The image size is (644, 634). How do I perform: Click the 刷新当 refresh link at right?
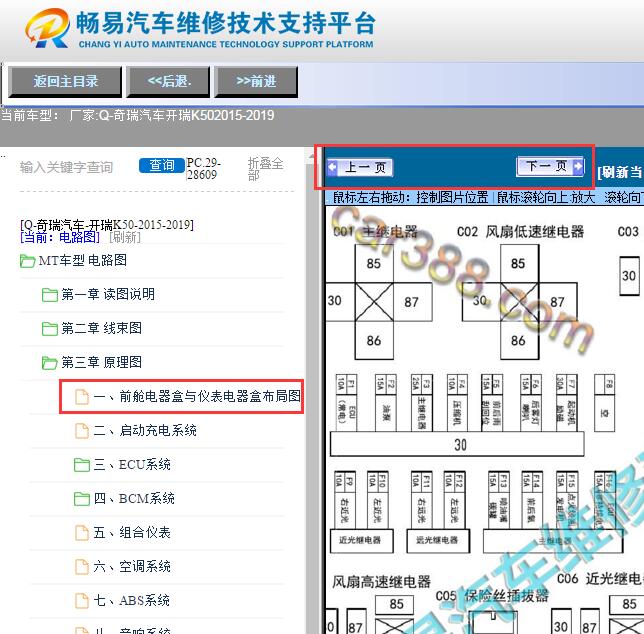pos(620,172)
